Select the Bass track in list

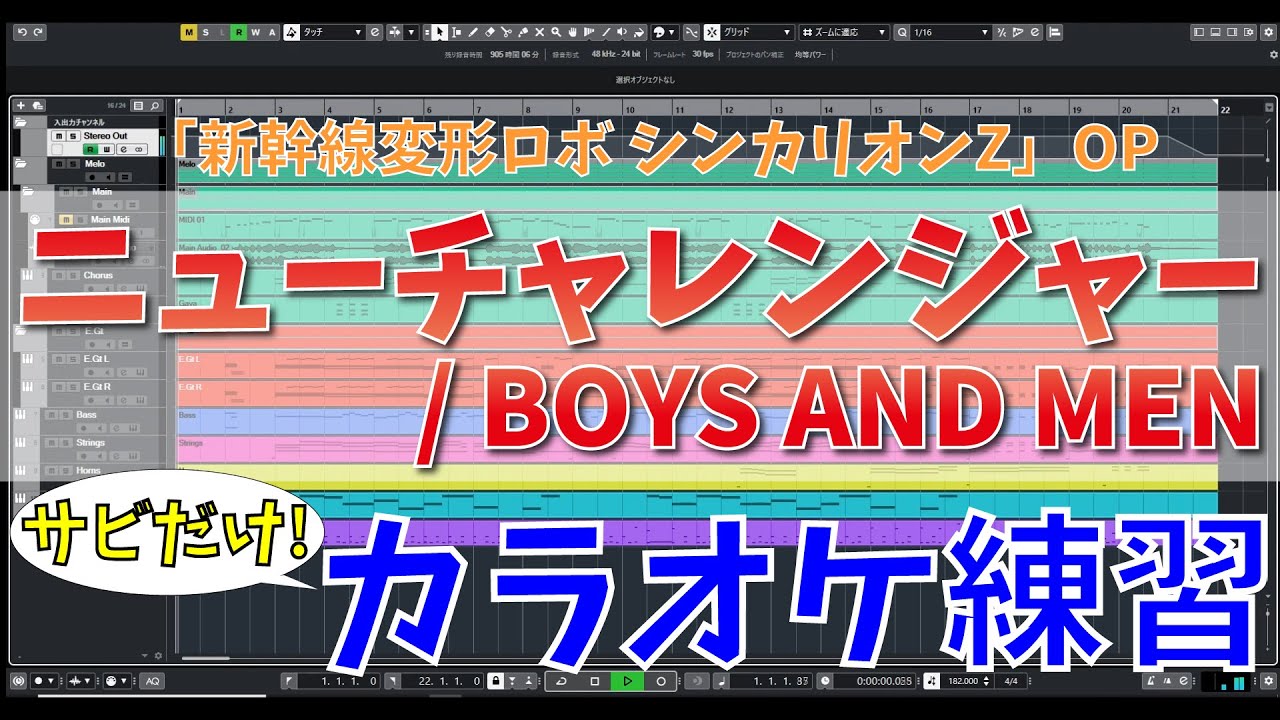tap(86, 414)
